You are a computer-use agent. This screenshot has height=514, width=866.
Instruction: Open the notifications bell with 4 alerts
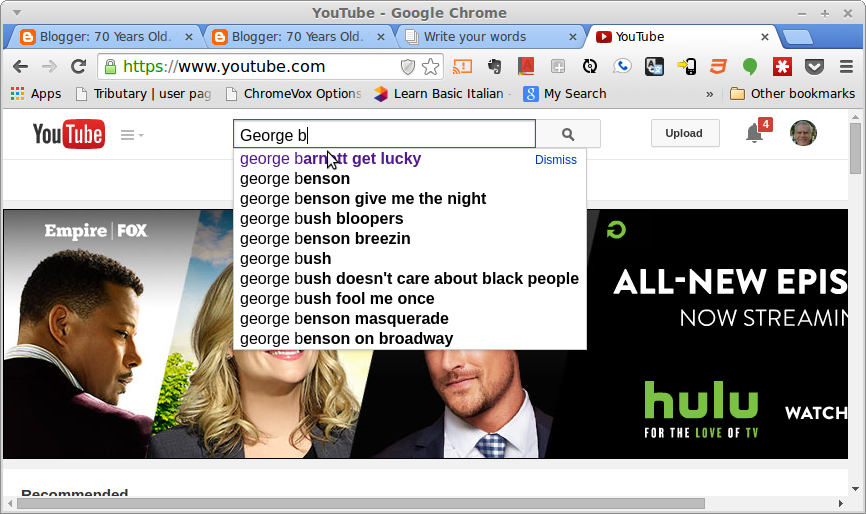tap(754, 133)
